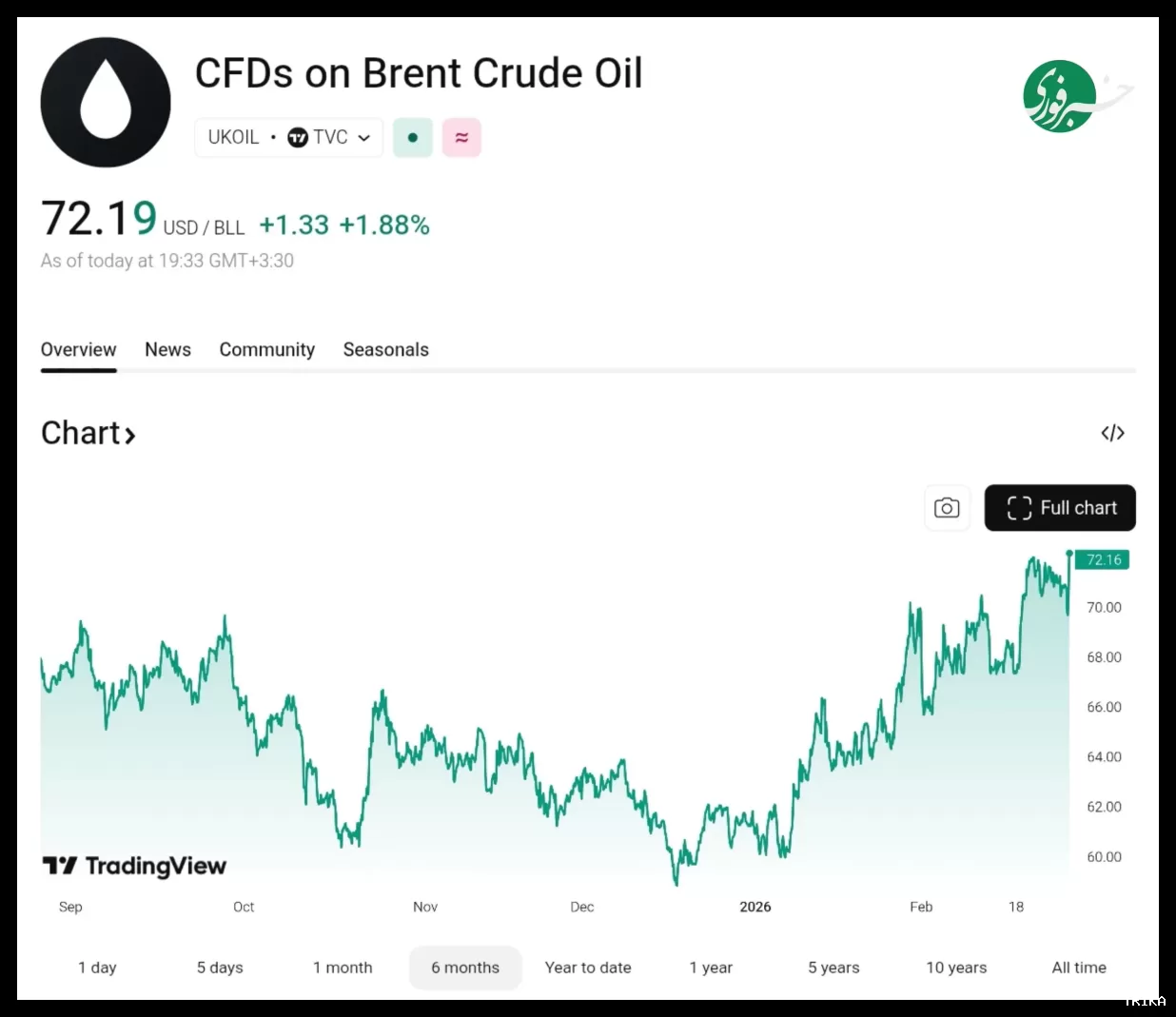Select the Seasonals tab

(385, 350)
